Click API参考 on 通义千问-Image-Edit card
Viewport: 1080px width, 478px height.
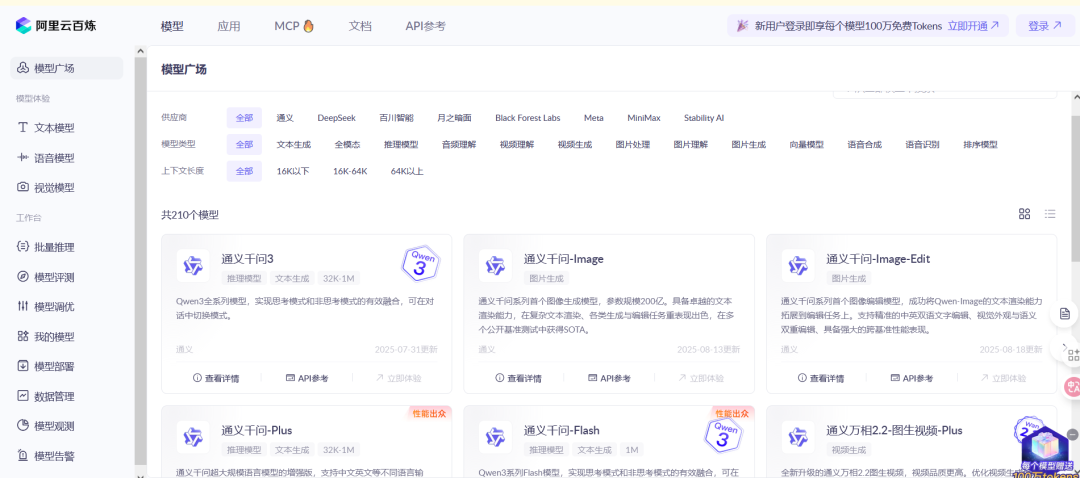point(912,378)
